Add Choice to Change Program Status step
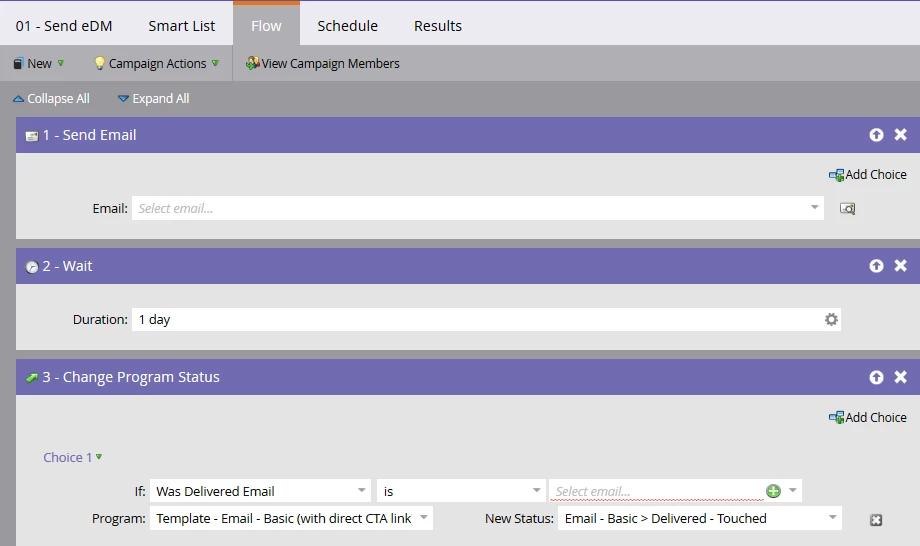This screenshot has height=546, width=920. (x=867, y=418)
